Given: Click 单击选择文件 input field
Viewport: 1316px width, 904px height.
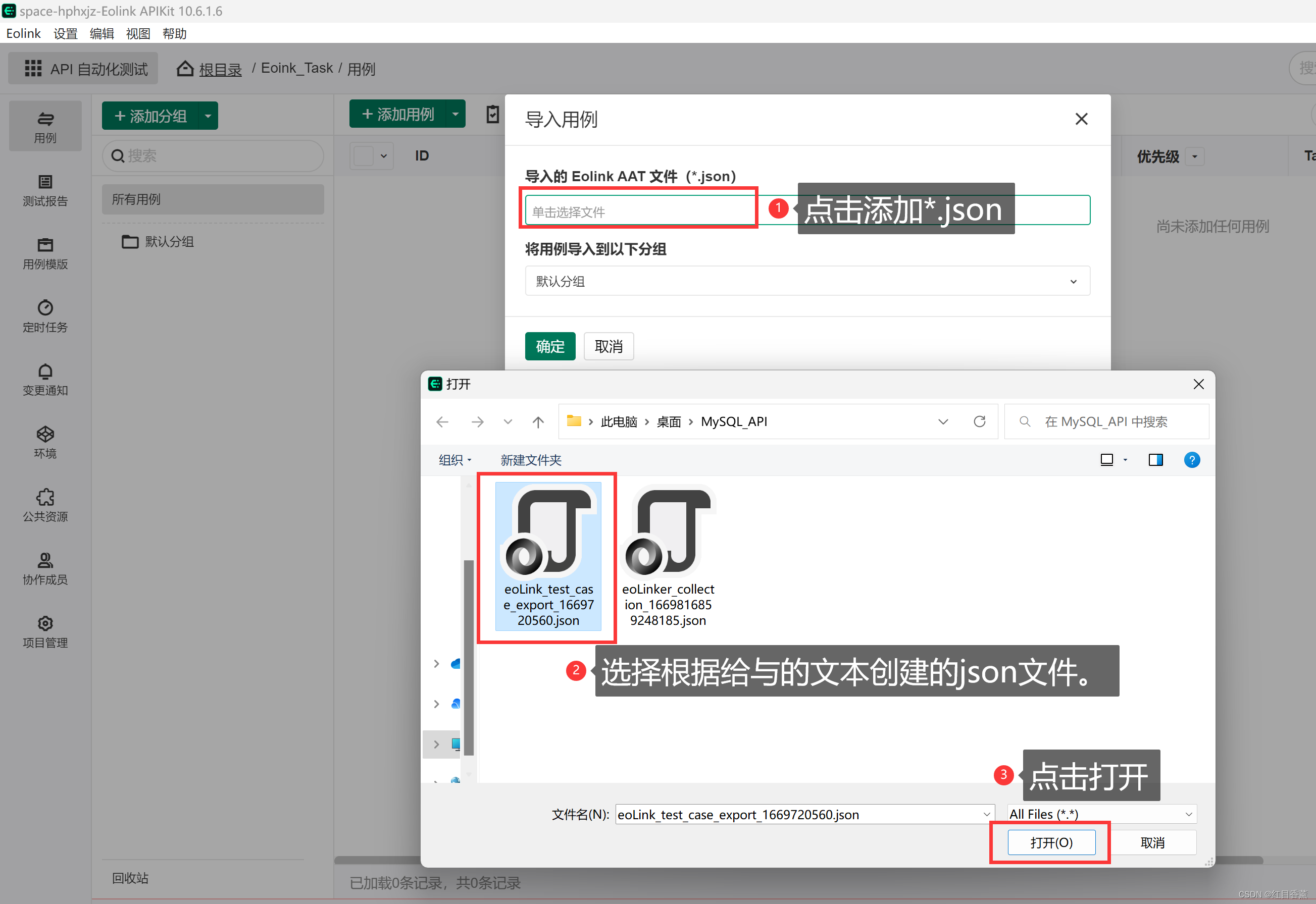Looking at the screenshot, I should click(640, 210).
